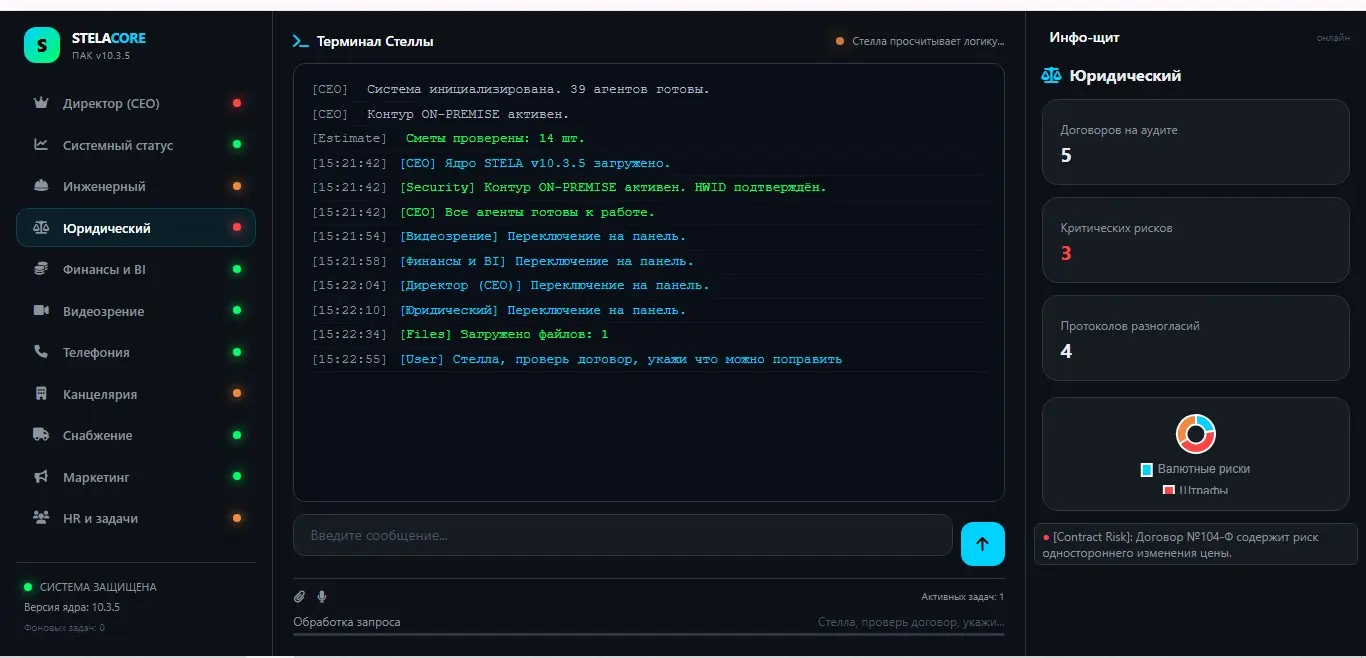This screenshot has height=658, width=1366.
Task: Send the message with the arrow button
Action: (x=982, y=544)
